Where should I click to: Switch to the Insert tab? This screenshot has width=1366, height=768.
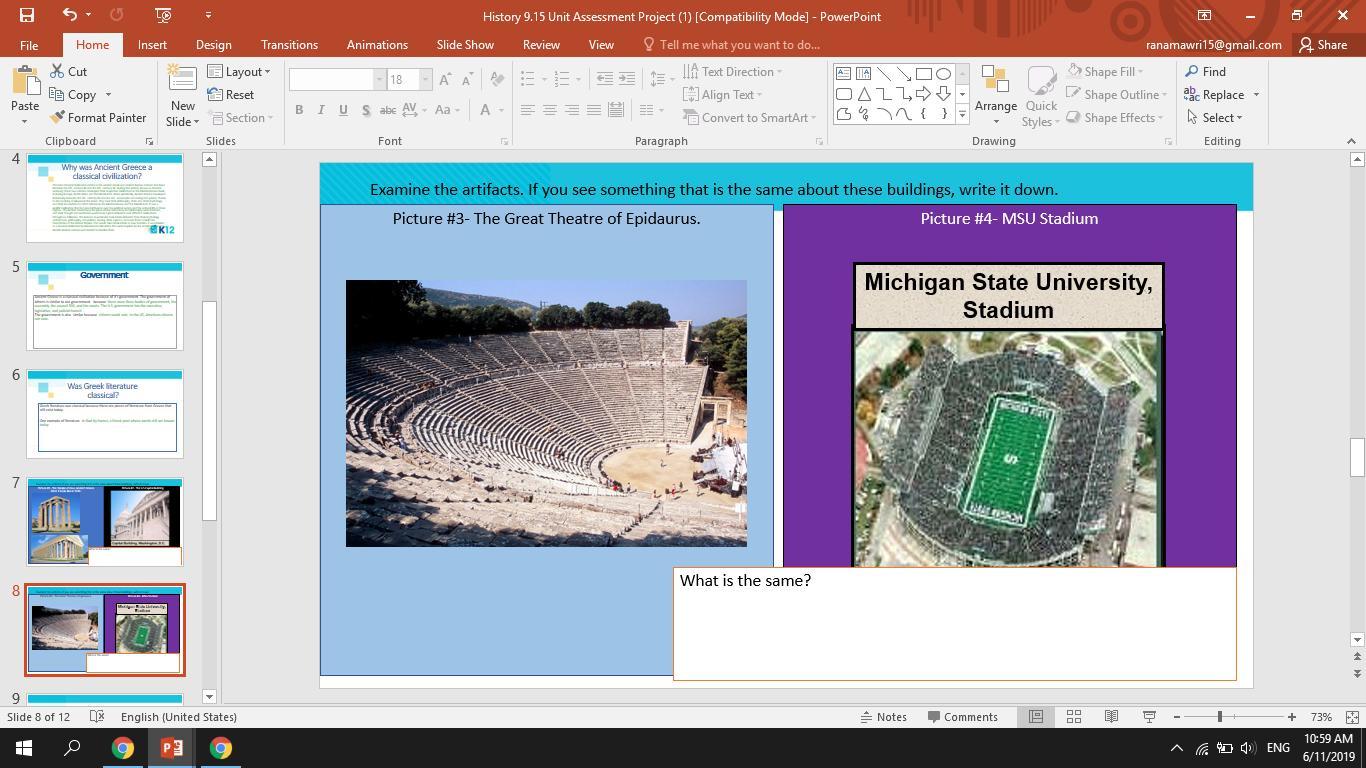click(152, 45)
